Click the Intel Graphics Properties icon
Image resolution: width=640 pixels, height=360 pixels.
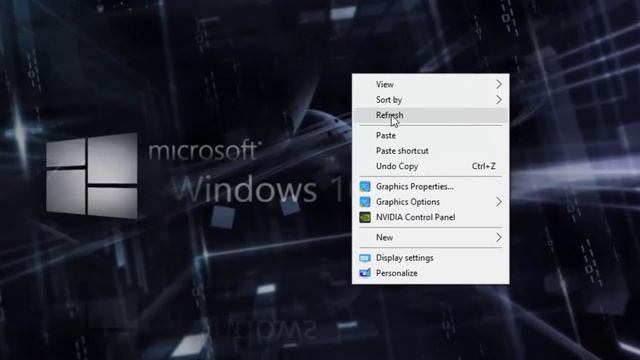point(365,187)
